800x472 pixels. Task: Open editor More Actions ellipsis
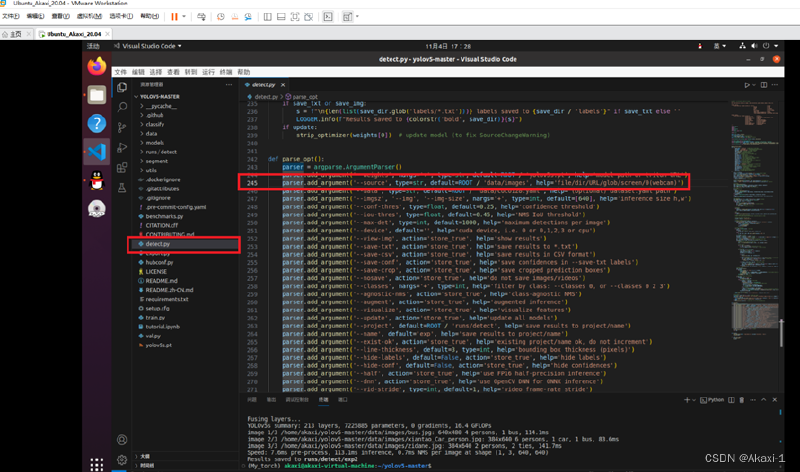(774, 85)
